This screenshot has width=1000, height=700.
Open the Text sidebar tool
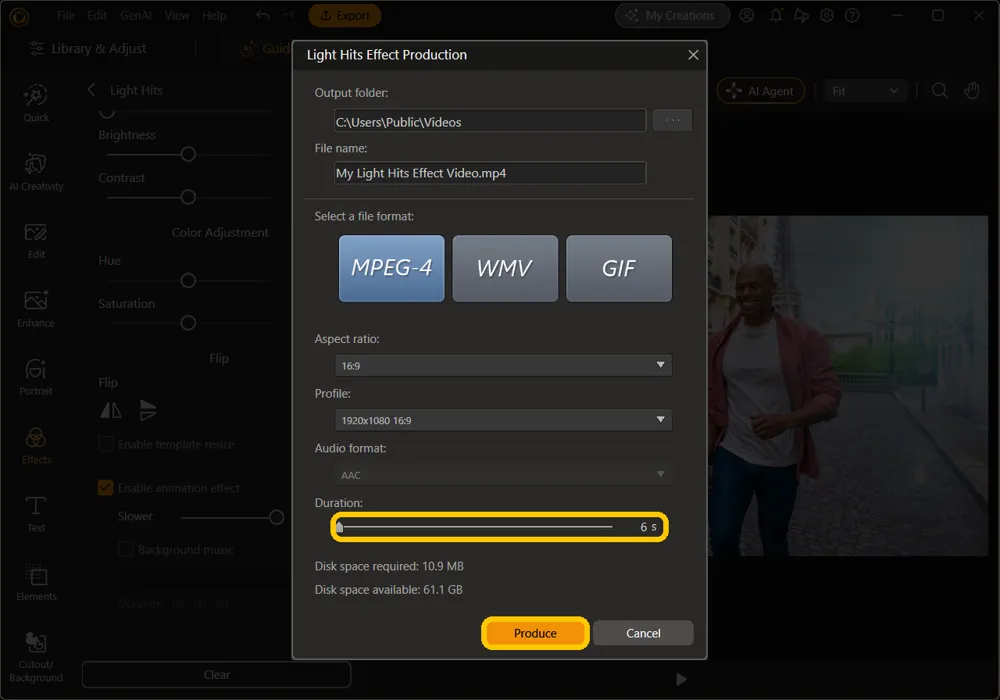36,514
